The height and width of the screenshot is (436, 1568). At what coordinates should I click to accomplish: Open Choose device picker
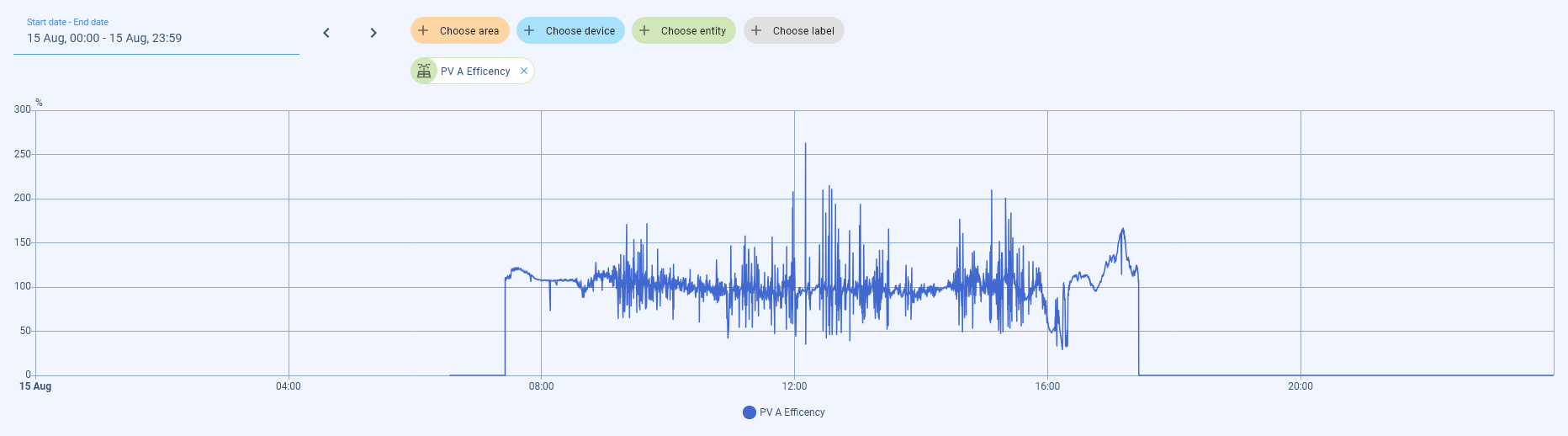click(x=580, y=31)
